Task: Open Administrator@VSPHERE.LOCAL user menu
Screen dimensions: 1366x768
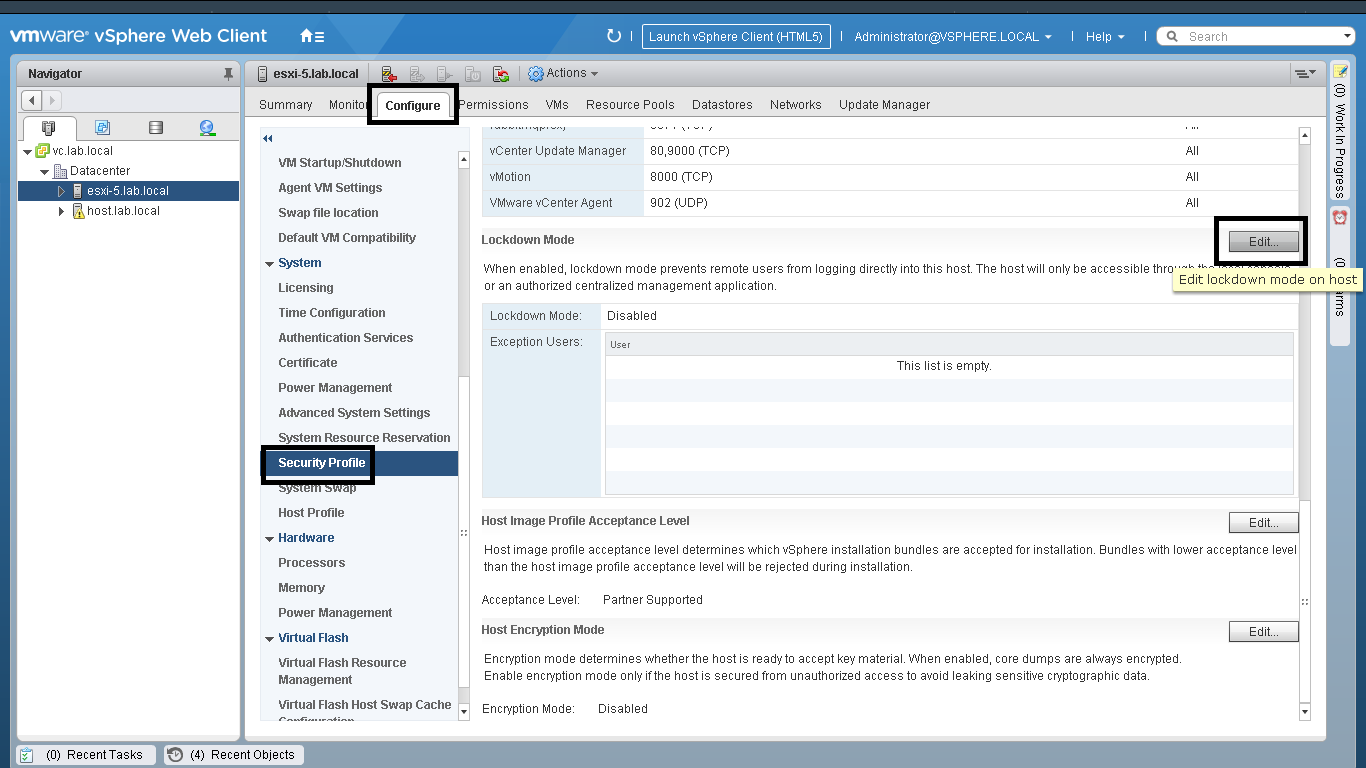Action: (952, 37)
